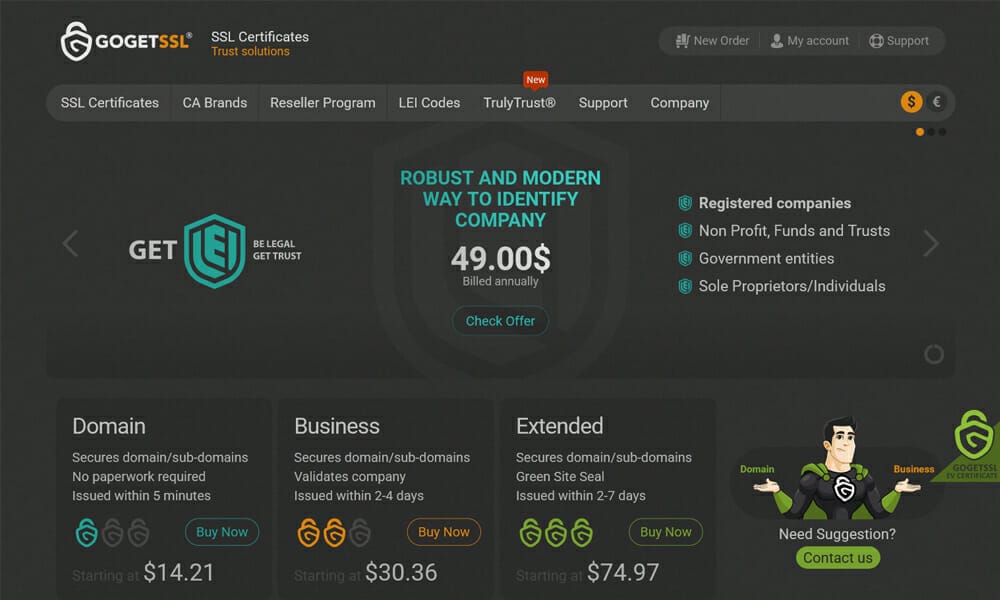The width and height of the screenshot is (1000, 600).
Task: Click Robust and Modern Way headline
Action: click(501, 199)
